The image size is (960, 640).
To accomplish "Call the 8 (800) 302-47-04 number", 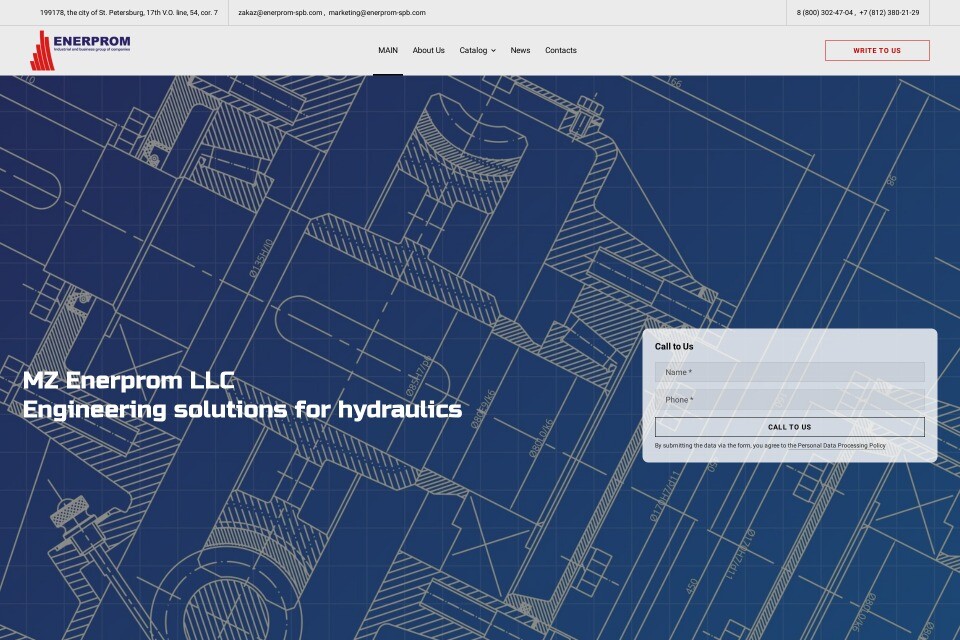I will 824,12.
